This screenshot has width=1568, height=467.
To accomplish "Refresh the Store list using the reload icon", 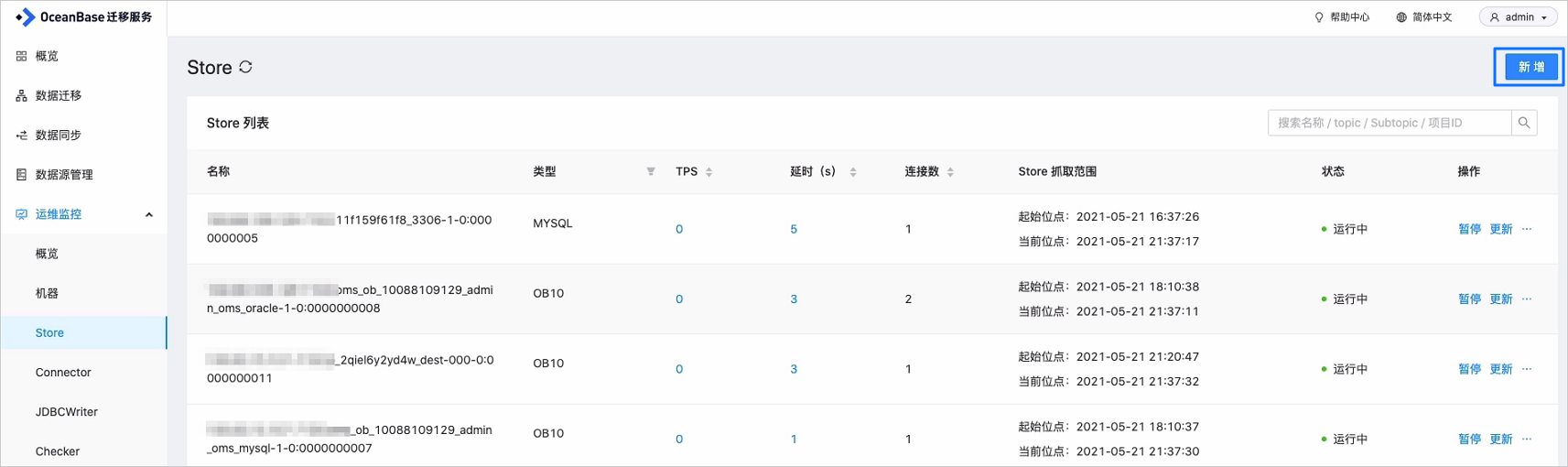I will click(245, 67).
